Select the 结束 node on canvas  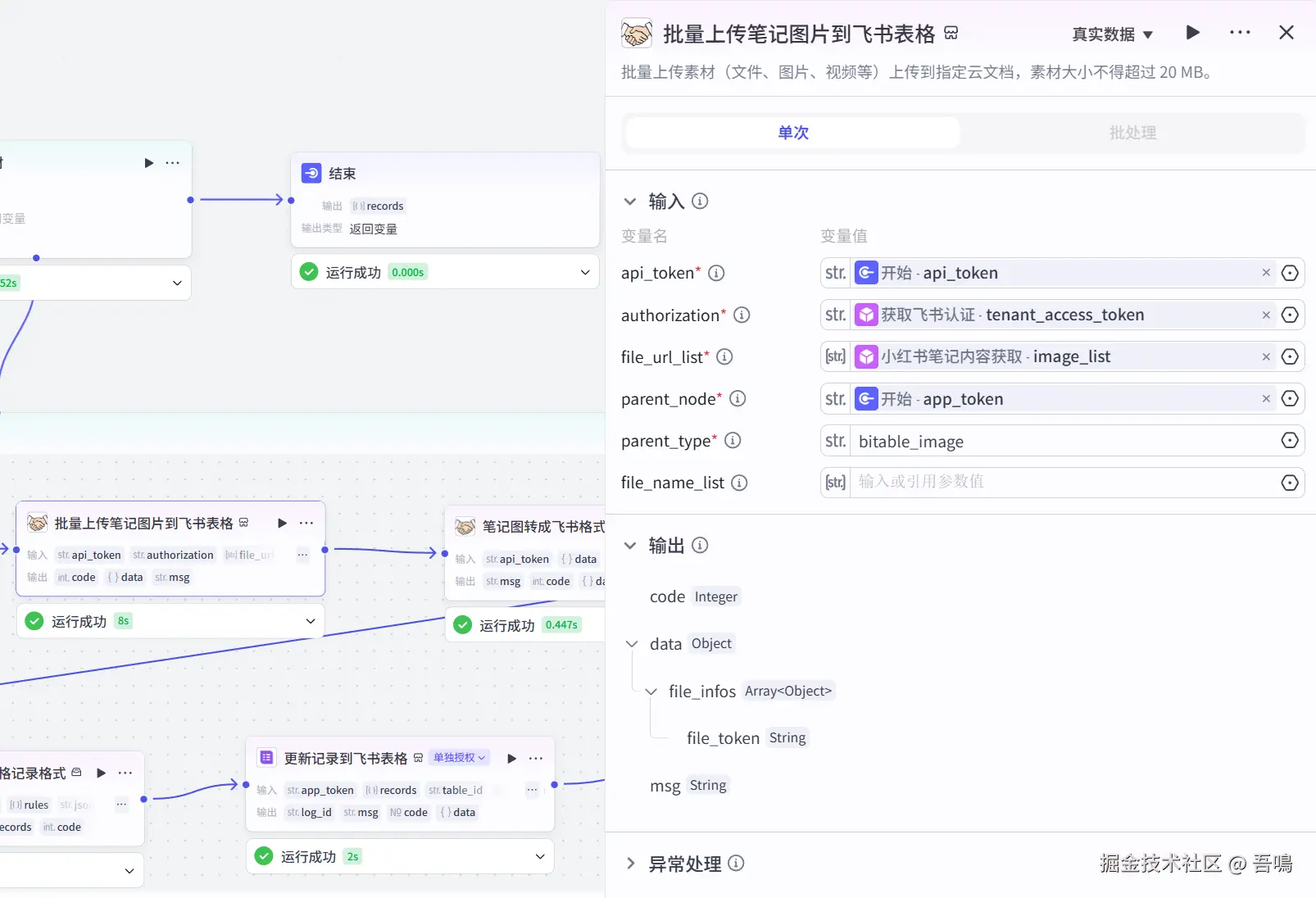pos(446,199)
